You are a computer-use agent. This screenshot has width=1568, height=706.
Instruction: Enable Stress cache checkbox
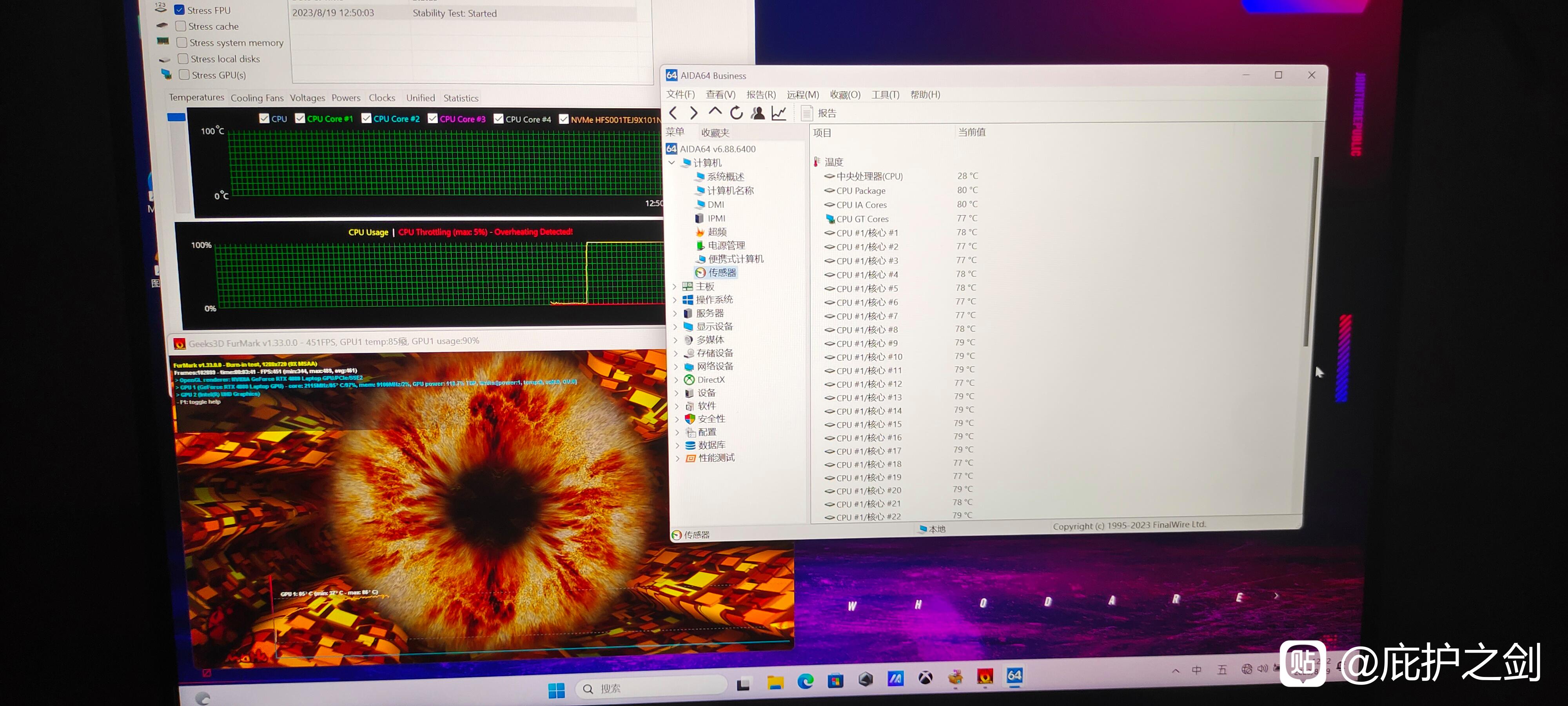coord(181,26)
